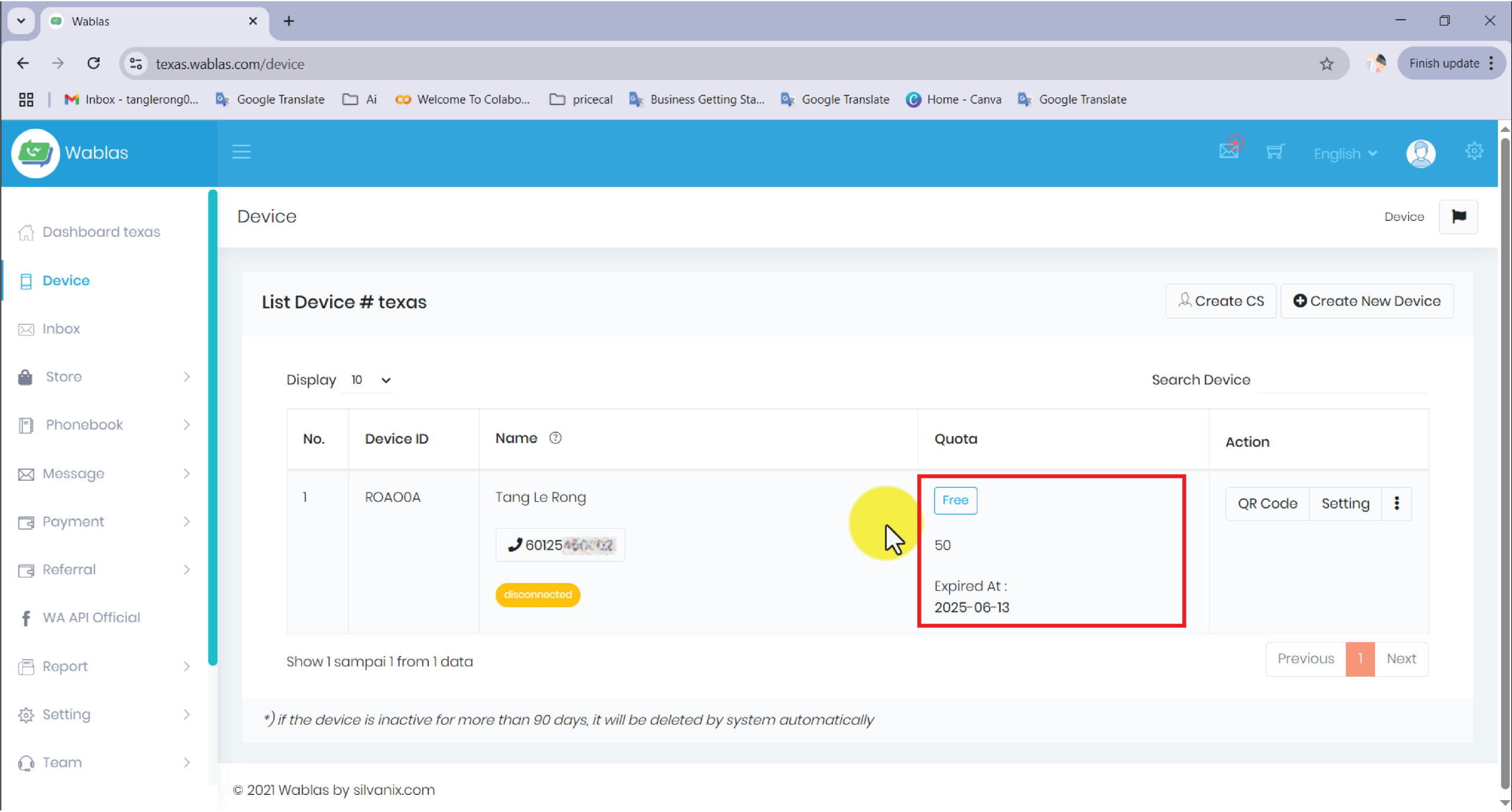
Task: Click the phone number badge 60125
Action: pos(560,544)
